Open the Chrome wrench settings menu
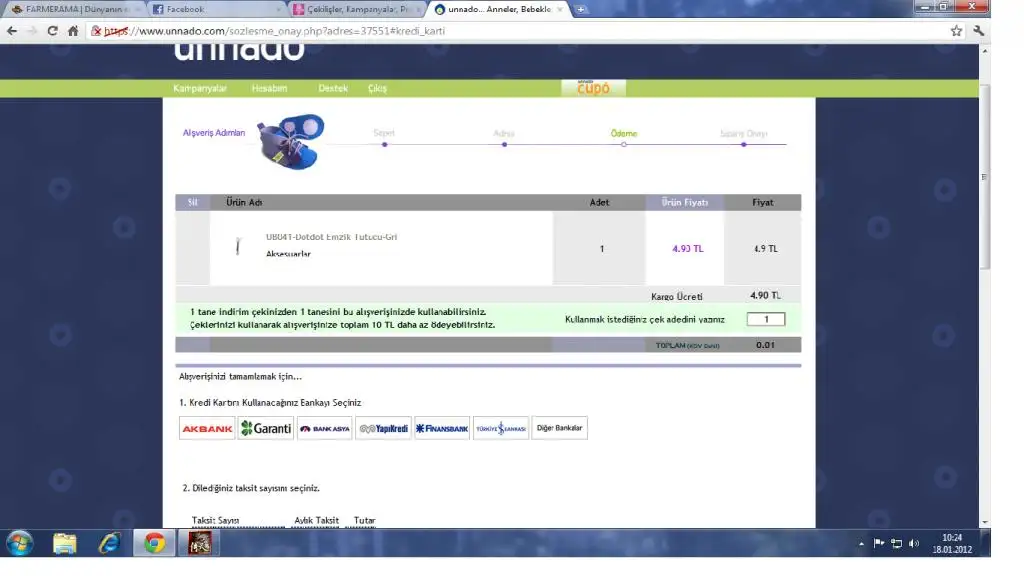Image resolution: width=1024 pixels, height=576 pixels. point(978,31)
